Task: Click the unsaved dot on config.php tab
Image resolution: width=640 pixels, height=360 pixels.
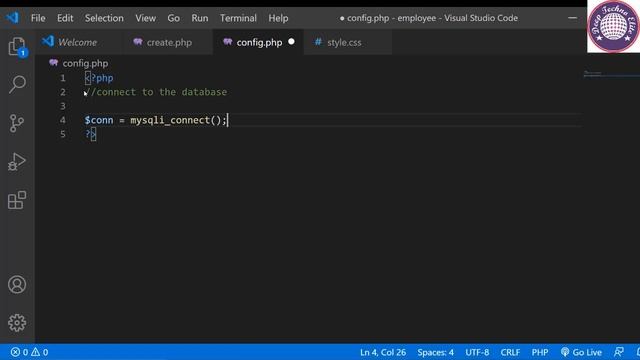Action: tap(291, 42)
